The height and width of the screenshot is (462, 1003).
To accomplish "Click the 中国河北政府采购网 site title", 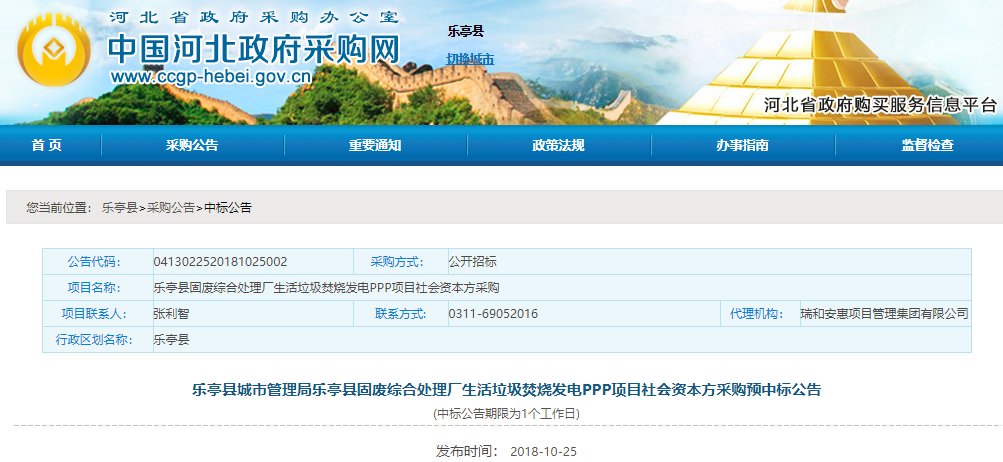I will 253,47.
